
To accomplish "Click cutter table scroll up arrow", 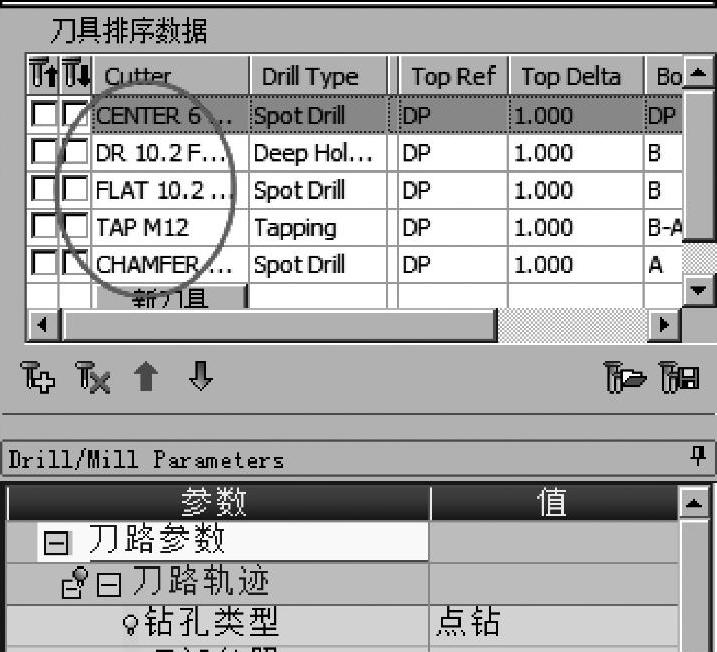I will [x=698, y=72].
